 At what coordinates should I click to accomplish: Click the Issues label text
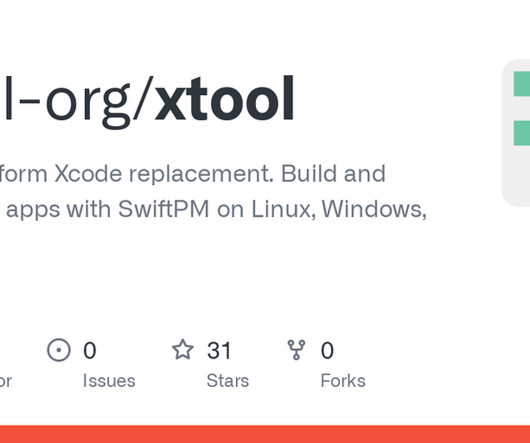pos(109,381)
